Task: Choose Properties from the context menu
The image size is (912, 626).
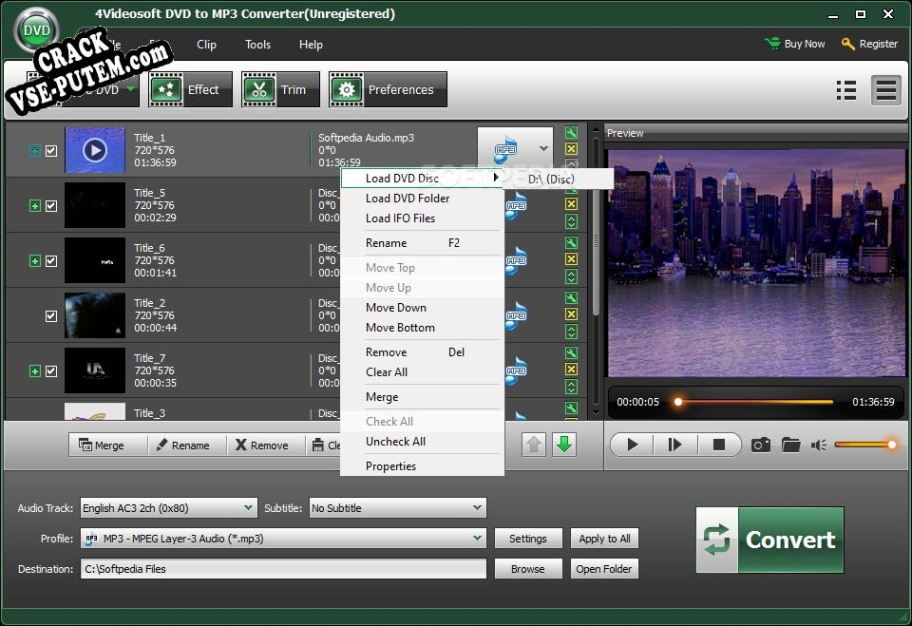Action: (391, 466)
